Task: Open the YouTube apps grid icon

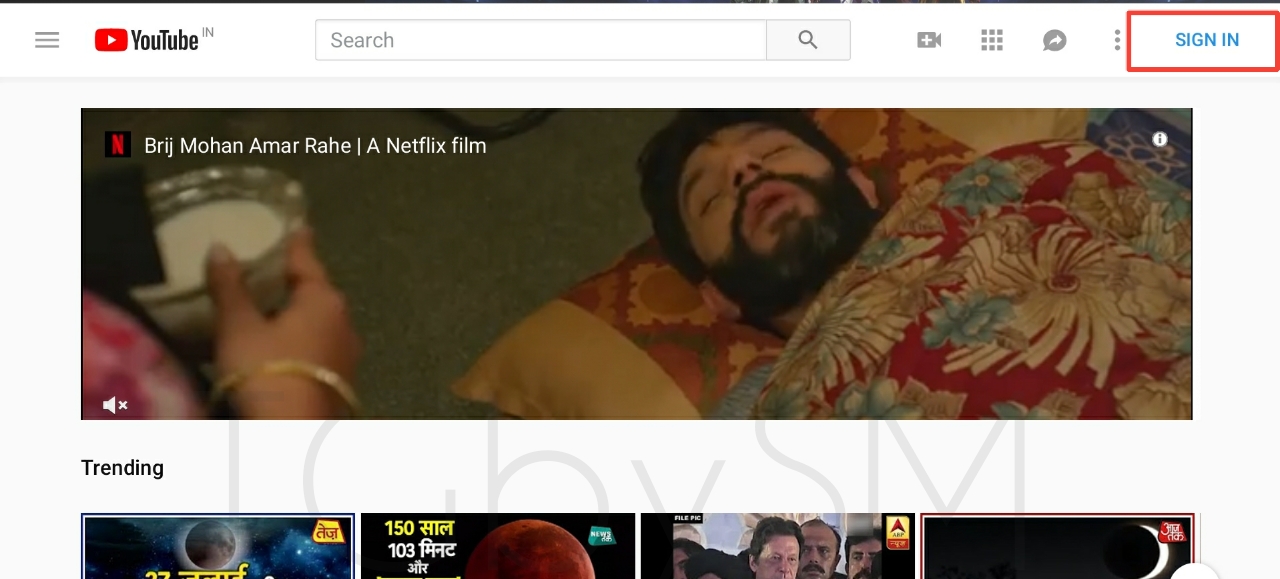Action: tap(992, 40)
